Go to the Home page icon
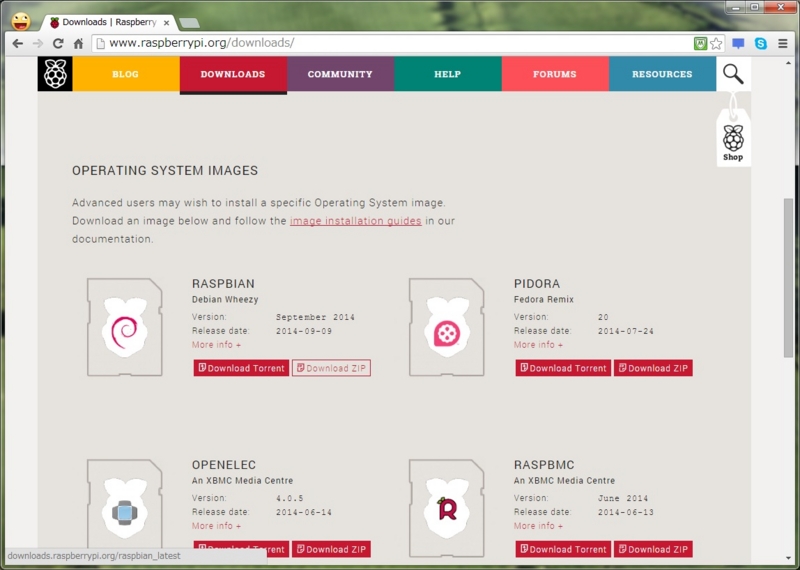 (78, 43)
